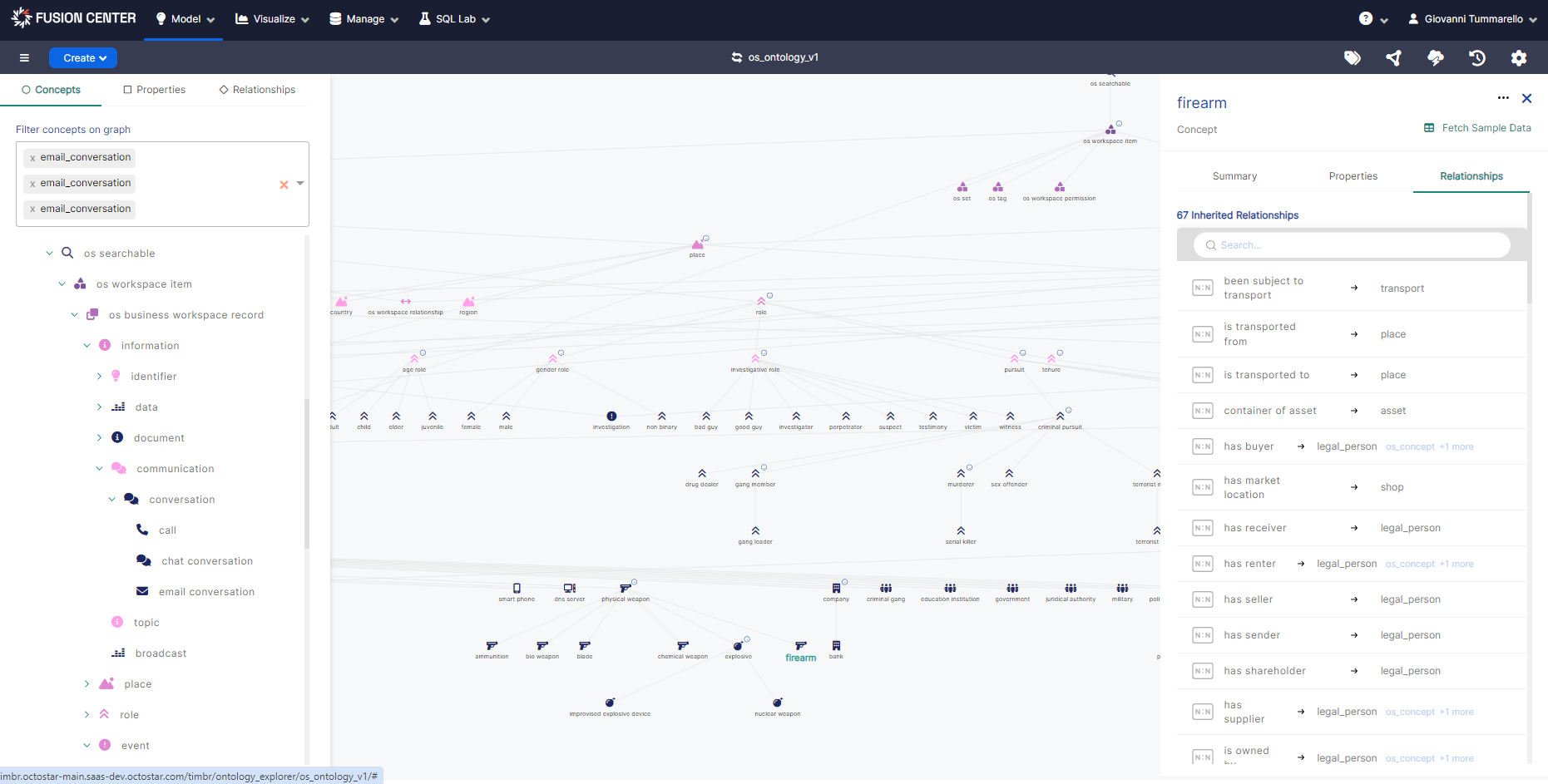Click the graph network icon in the toolbar

[1394, 57]
